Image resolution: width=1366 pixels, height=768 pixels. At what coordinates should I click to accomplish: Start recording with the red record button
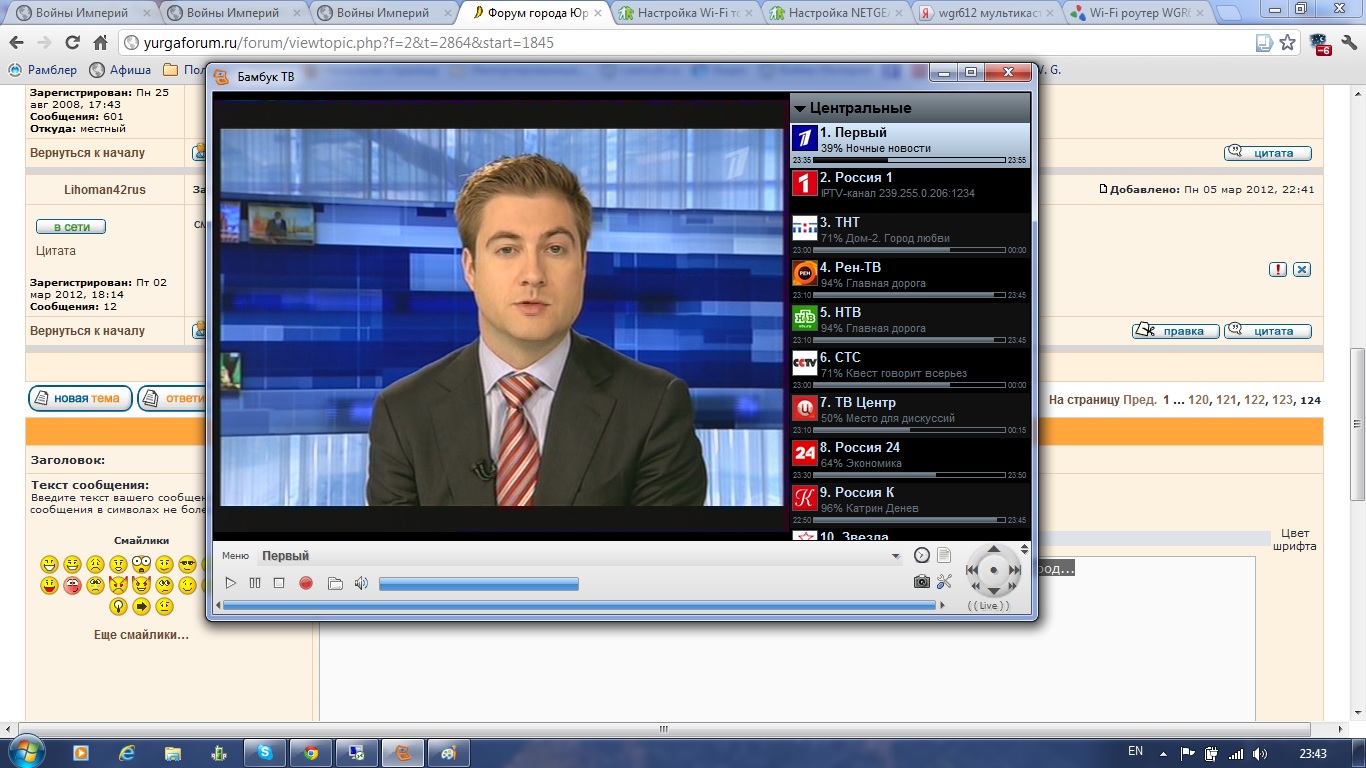tap(306, 583)
